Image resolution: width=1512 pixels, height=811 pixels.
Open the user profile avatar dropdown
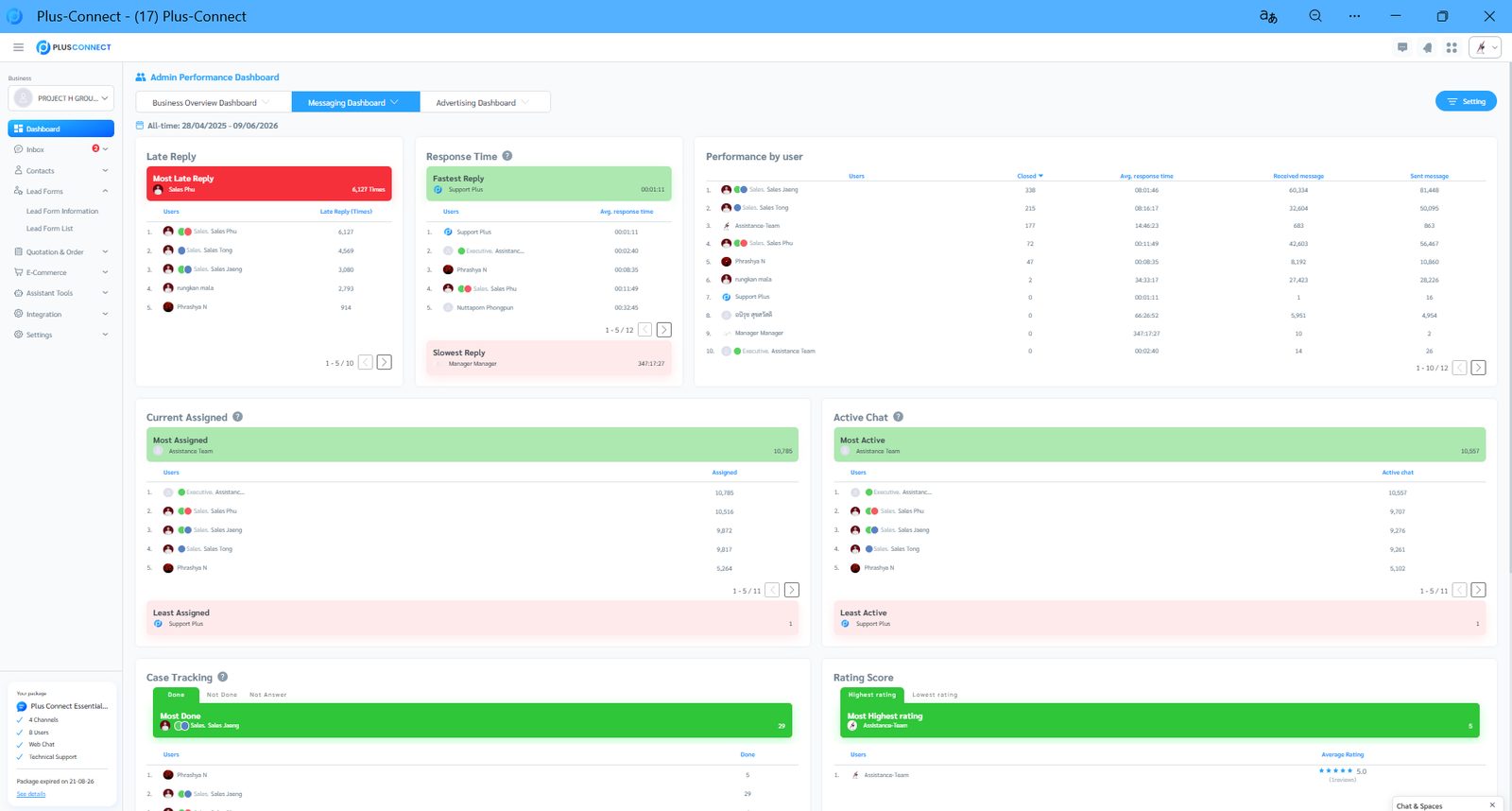[x=1486, y=47]
